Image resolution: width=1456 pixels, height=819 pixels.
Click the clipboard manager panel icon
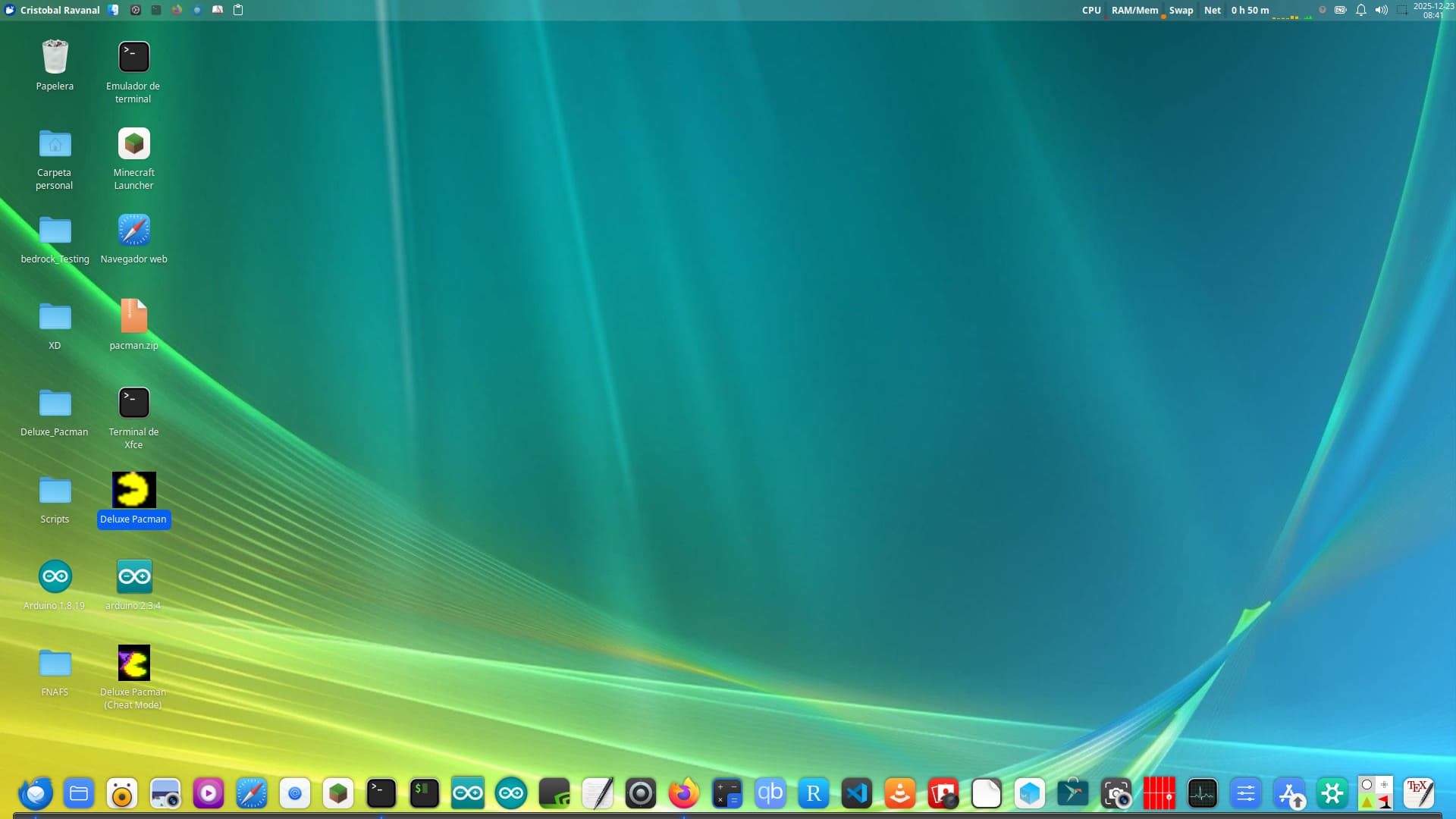click(x=238, y=10)
